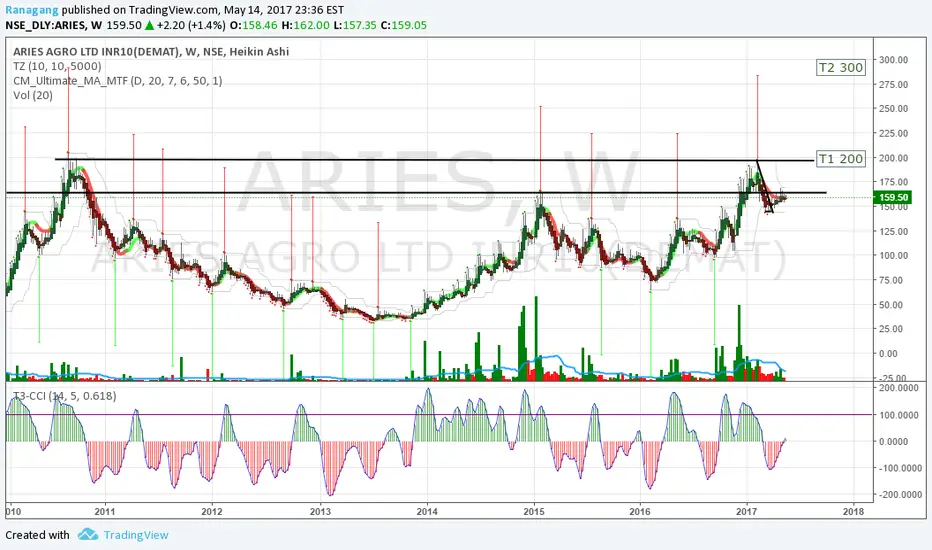Click the 2017 label on time axis
The image size is (932, 550).
pos(747,511)
